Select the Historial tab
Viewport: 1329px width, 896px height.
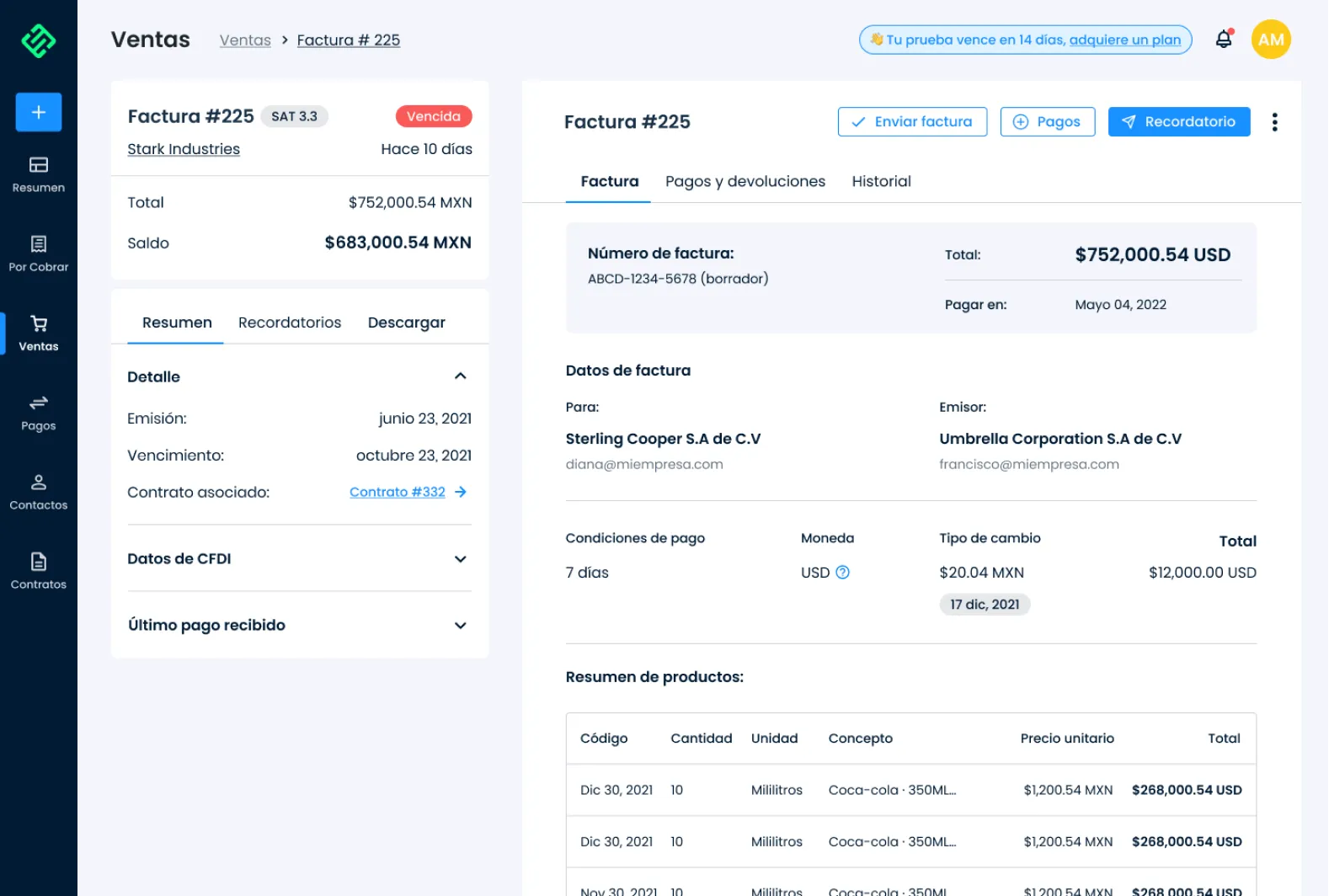click(x=881, y=181)
